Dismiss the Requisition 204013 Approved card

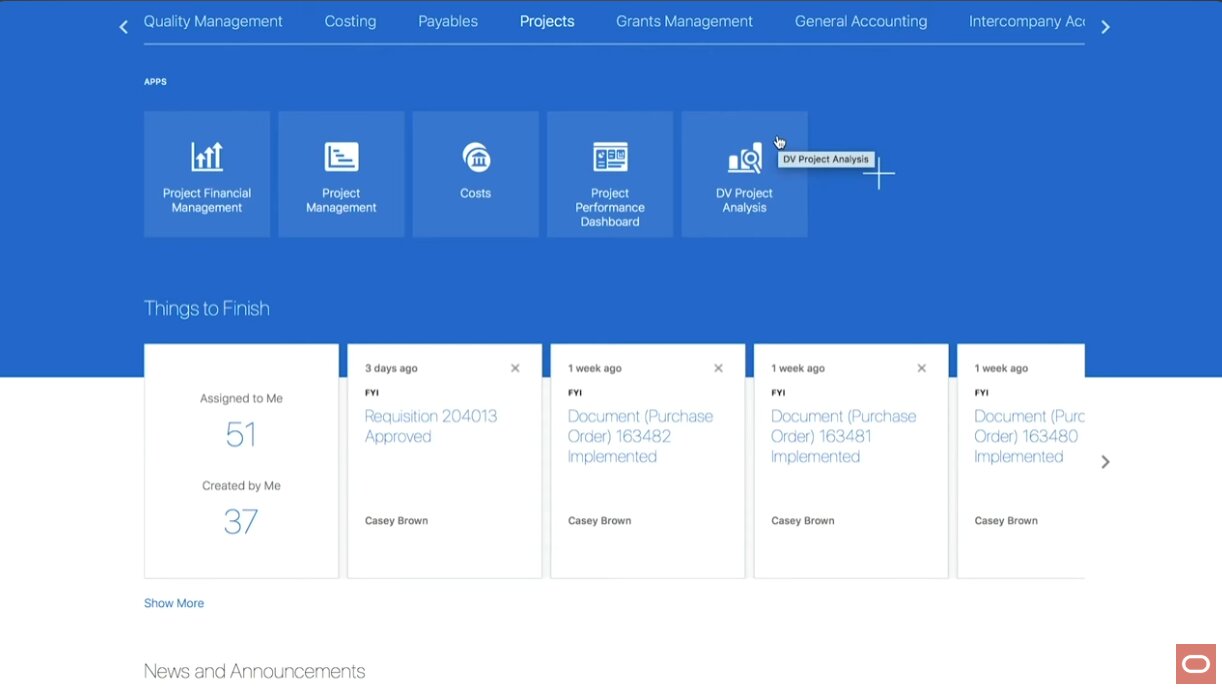(515, 368)
